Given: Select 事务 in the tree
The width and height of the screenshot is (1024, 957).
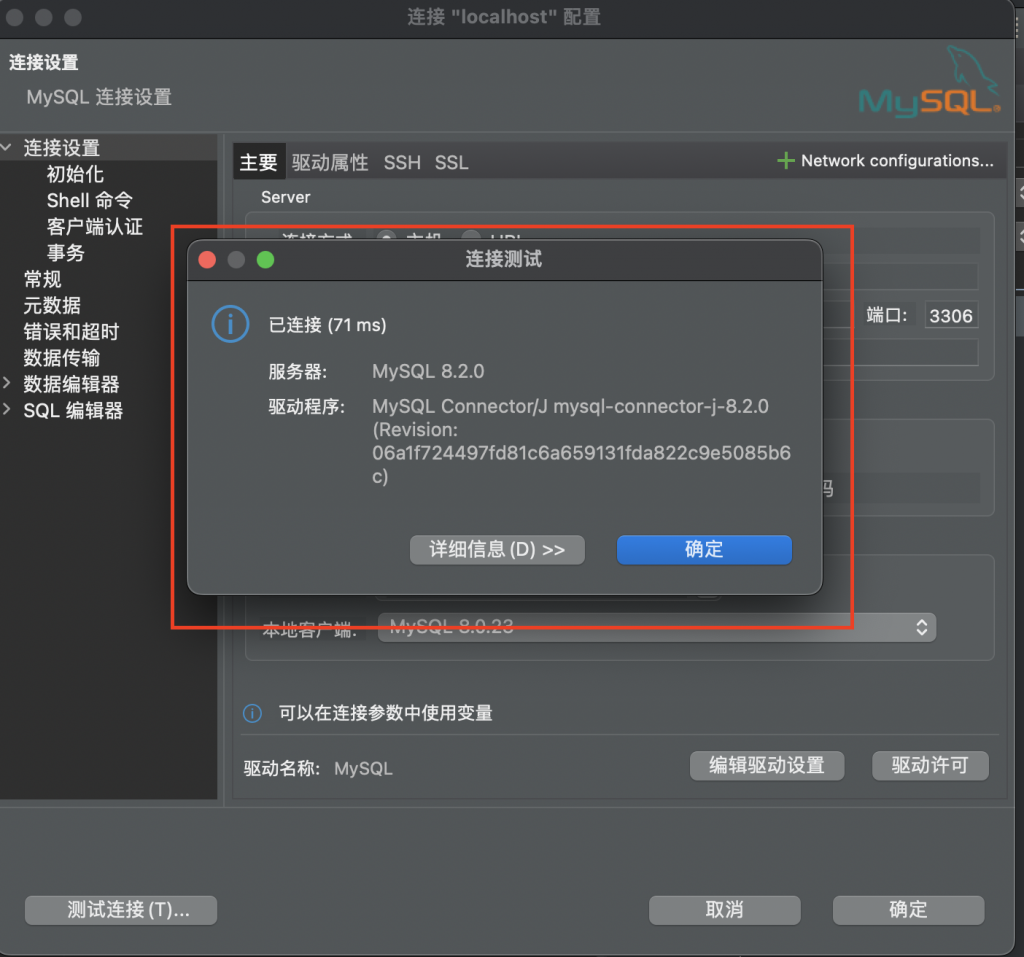Looking at the screenshot, I should (x=65, y=253).
